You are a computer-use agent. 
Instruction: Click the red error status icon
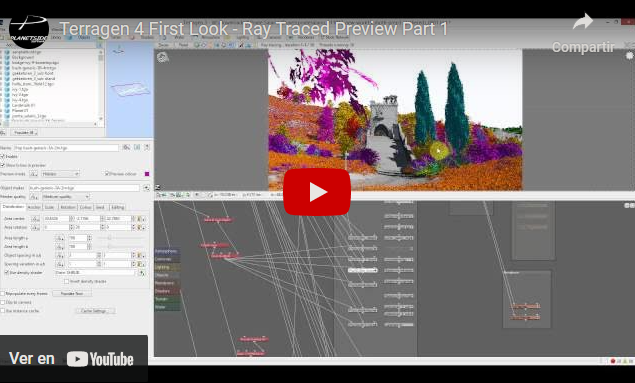pos(613,361)
